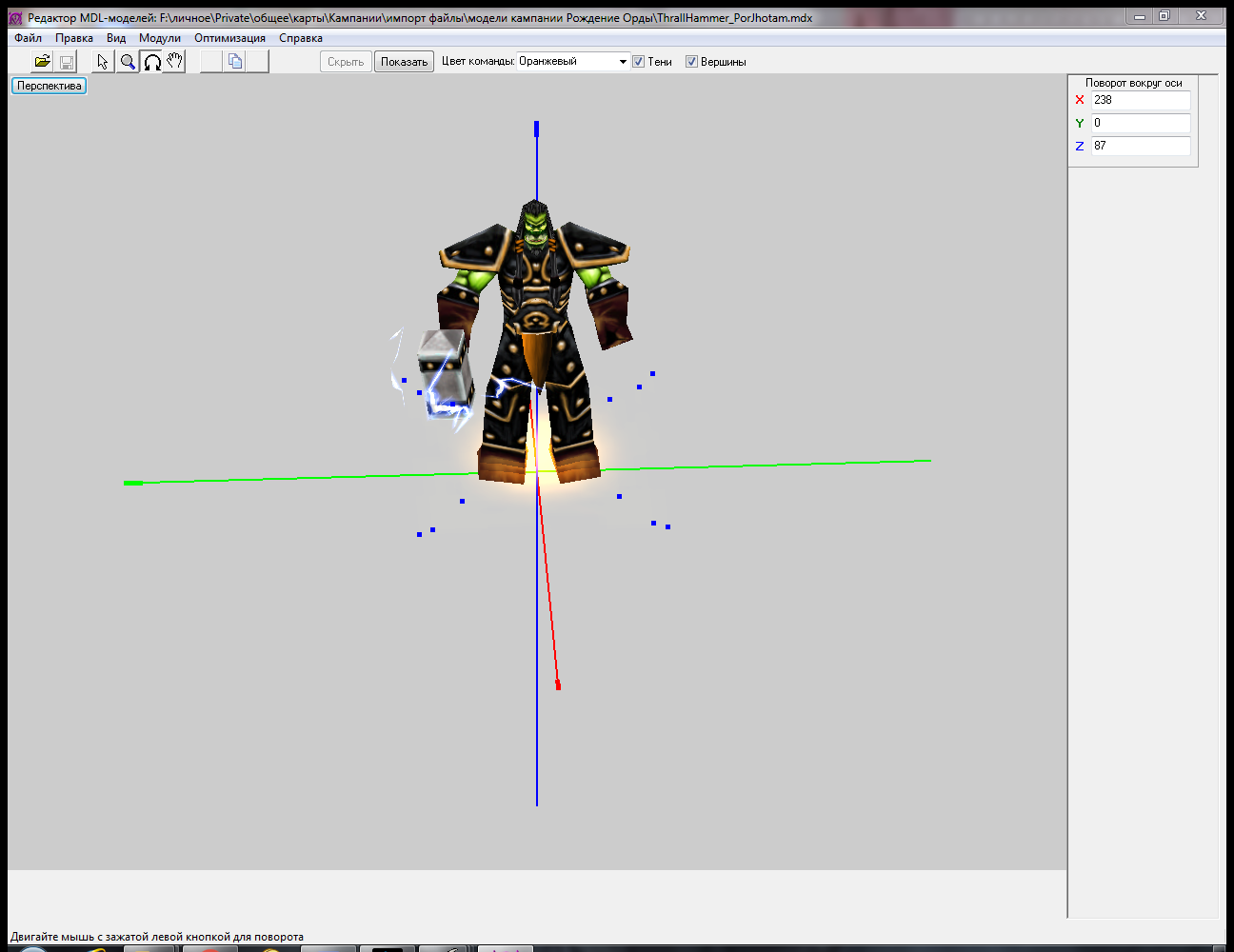Maximize the MDL editor window
Image resolution: width=1234 pixels, height=952 pixels.
[1164, 16]
